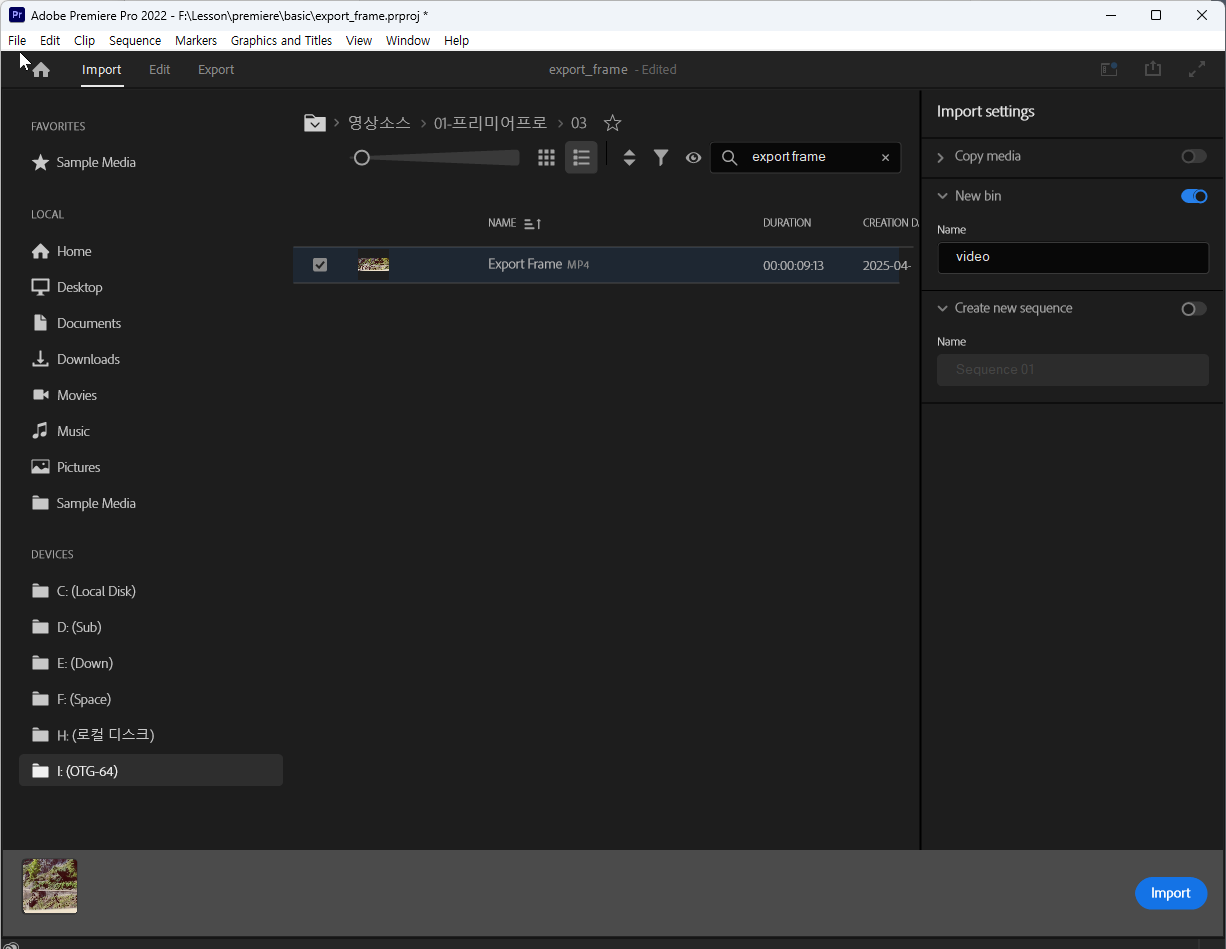Turn off the New bin toggle
This screenshot has width=1226, height=949.
pyautogui.click(x=1193, y=196)
